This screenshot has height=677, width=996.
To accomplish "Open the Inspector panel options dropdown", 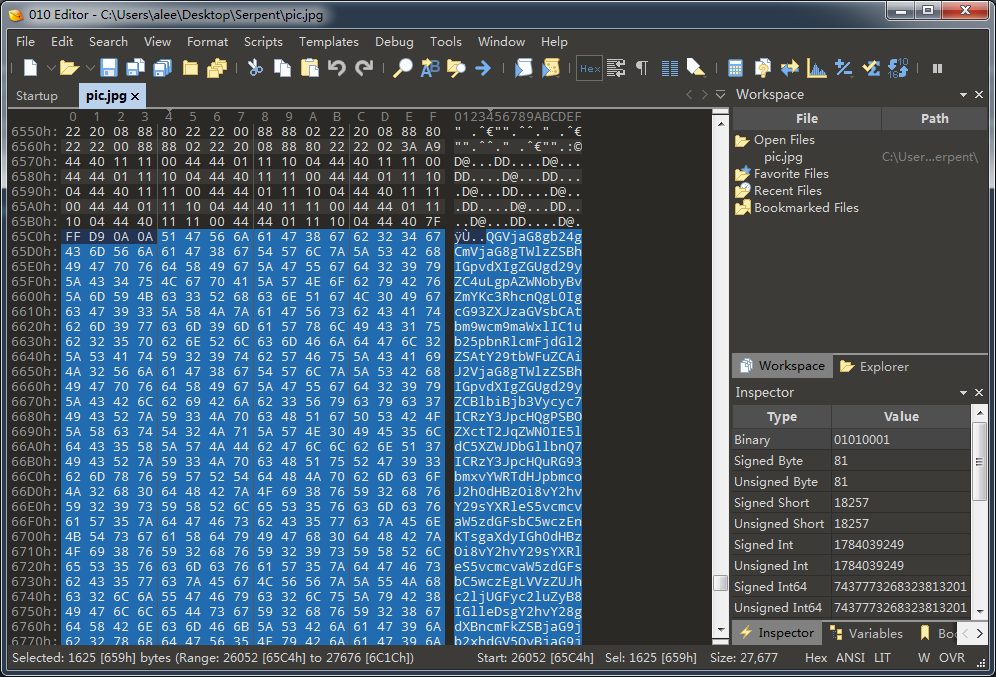I will pyautogui.click(x=963, y=392).
